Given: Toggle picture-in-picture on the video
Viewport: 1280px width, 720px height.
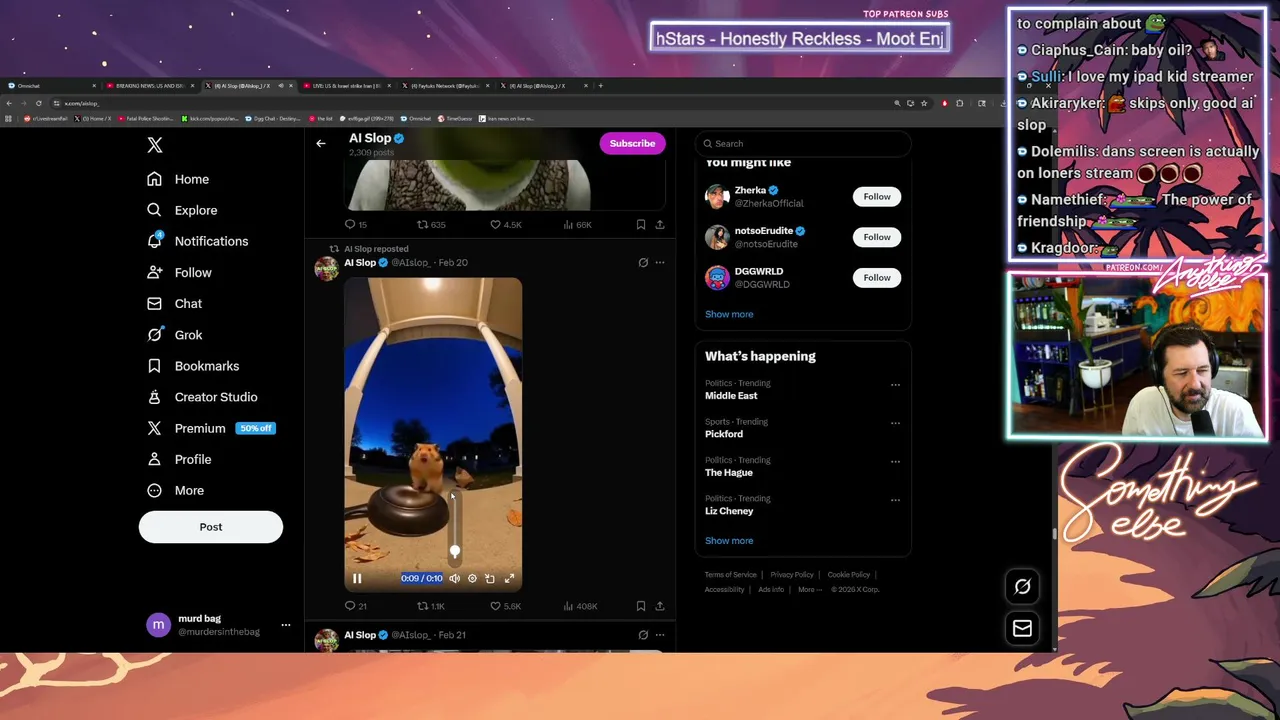Looking at the screenshot, I should [x=490, y=578].
